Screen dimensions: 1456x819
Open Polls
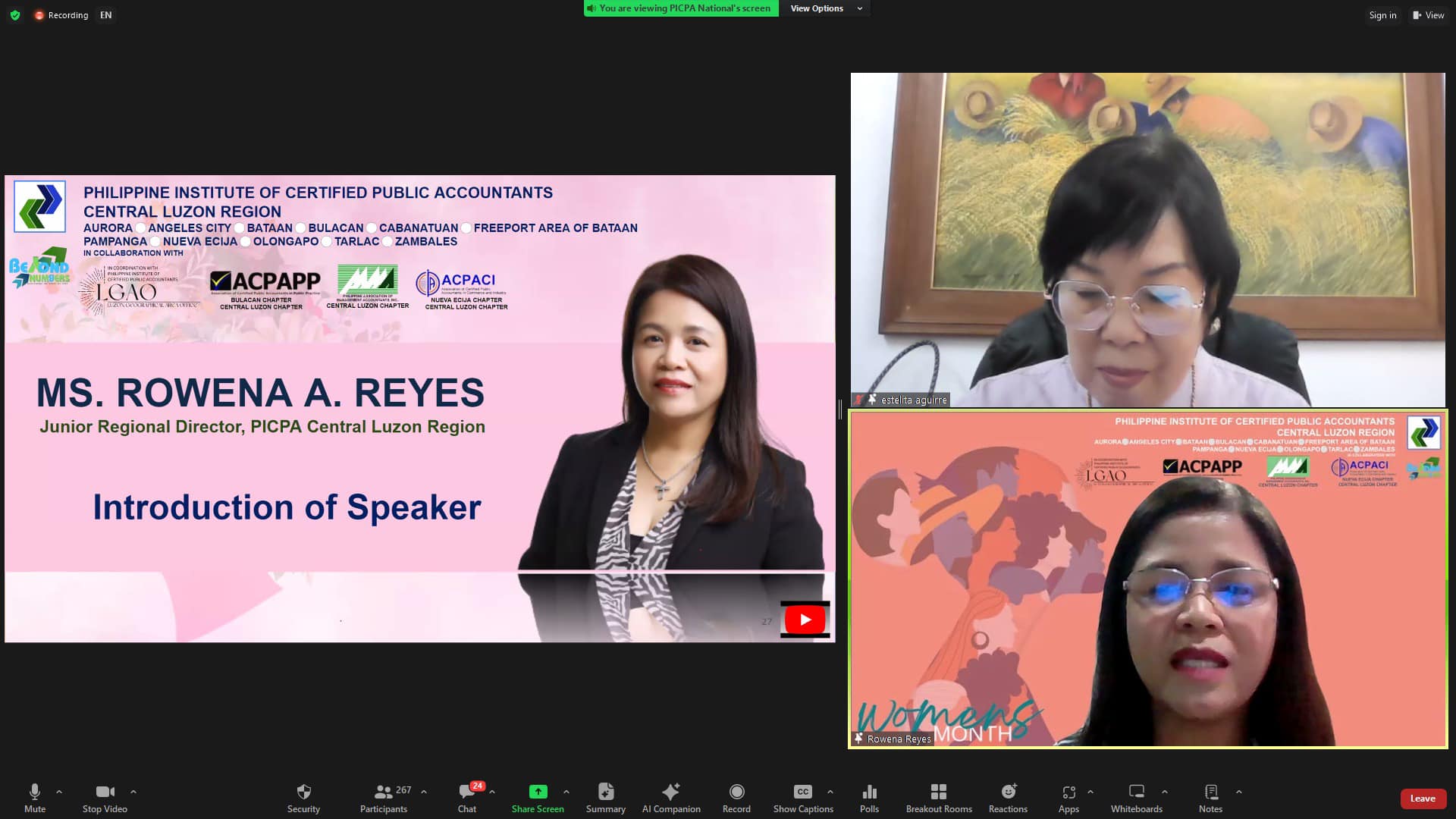coord(870,798)
